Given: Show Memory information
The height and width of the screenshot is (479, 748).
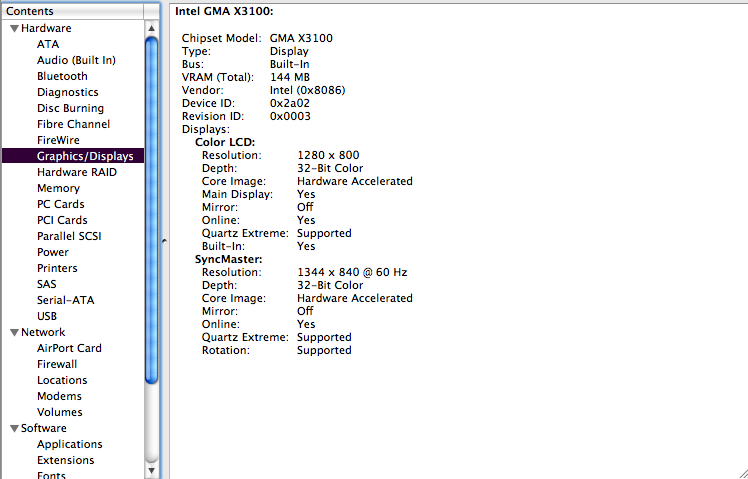Looking at the screenshot, I should pos(58,188).
